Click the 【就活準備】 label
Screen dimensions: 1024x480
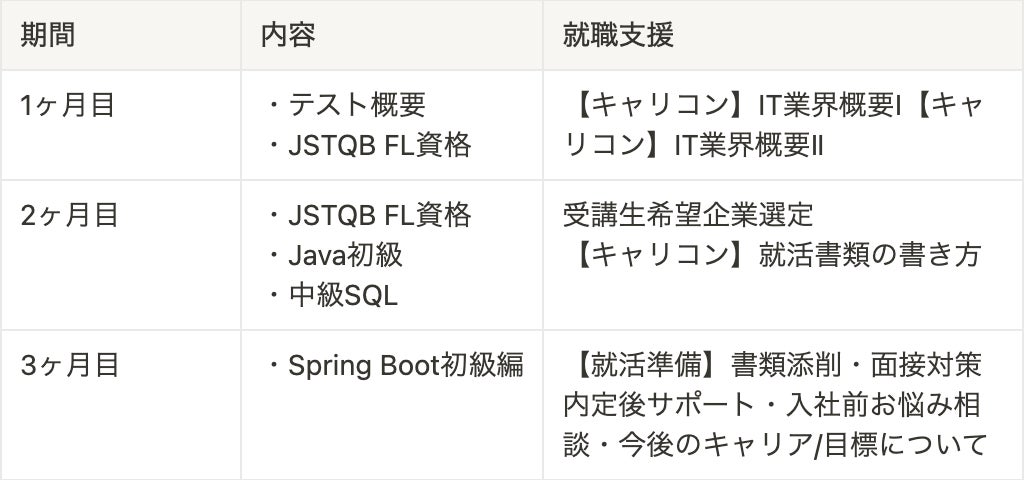(647, 366)
